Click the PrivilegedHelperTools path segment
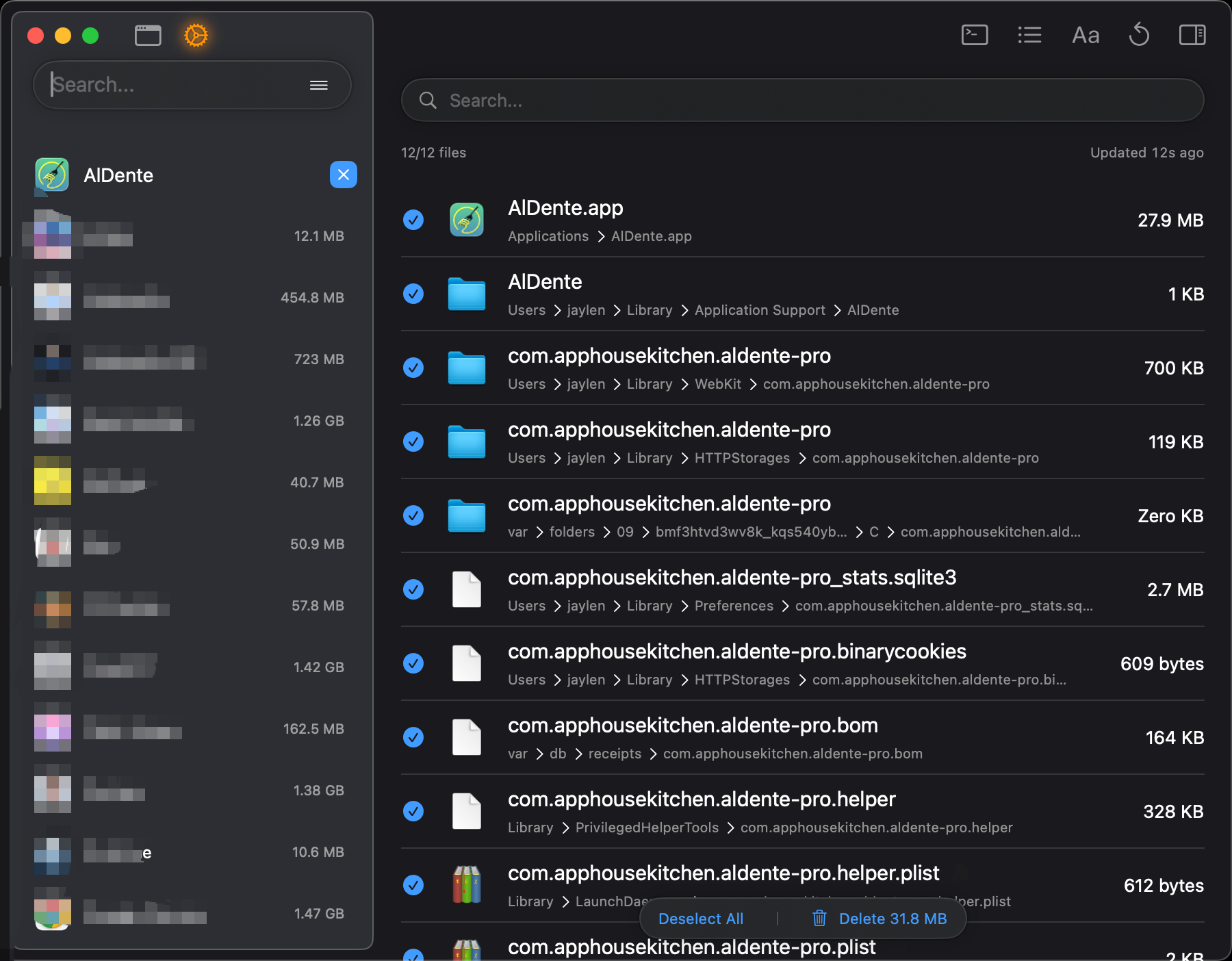The image size is (1232, 961). point(647,828)
